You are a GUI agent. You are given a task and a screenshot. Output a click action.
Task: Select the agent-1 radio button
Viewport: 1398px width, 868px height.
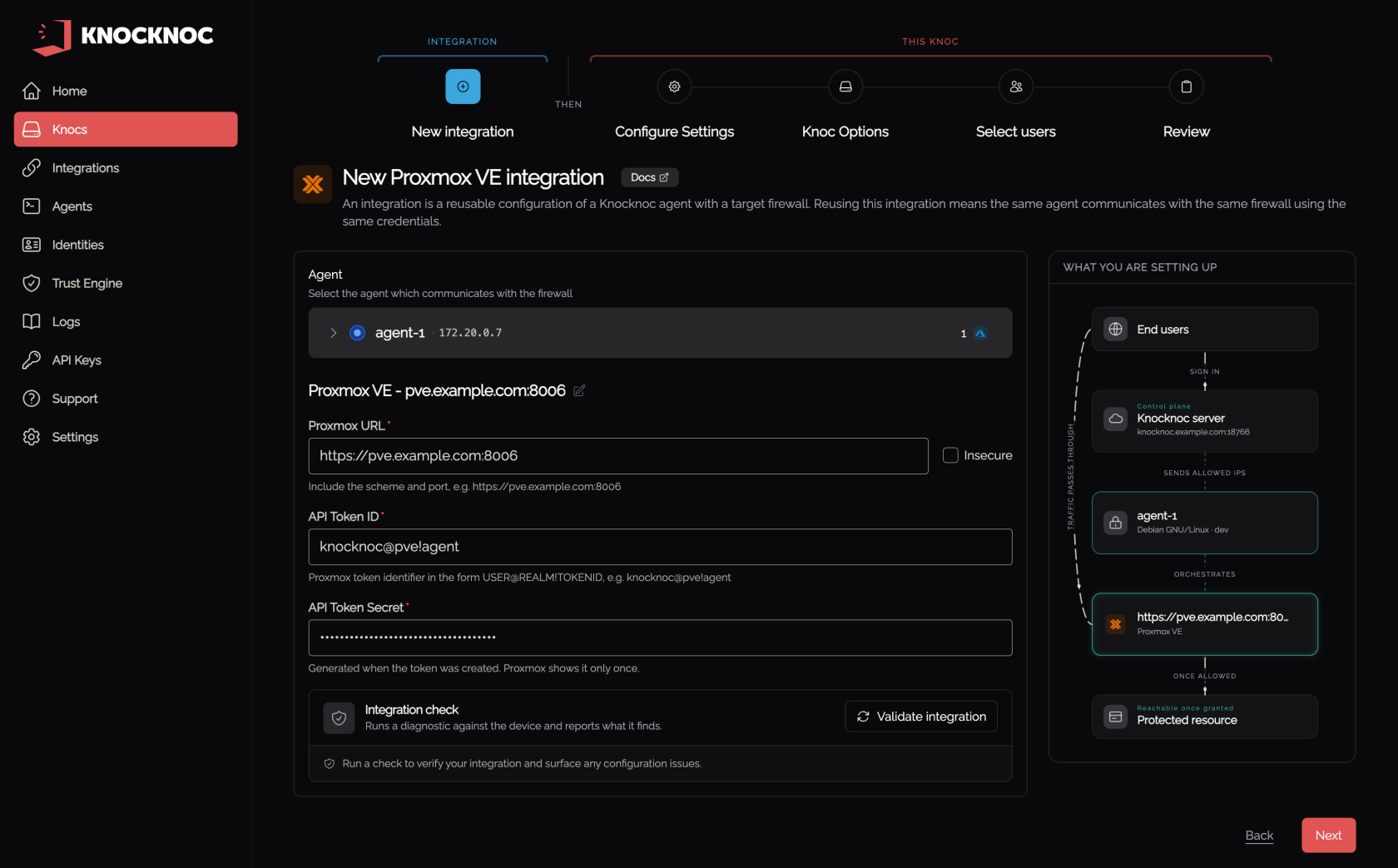click(x=357, y=333)
